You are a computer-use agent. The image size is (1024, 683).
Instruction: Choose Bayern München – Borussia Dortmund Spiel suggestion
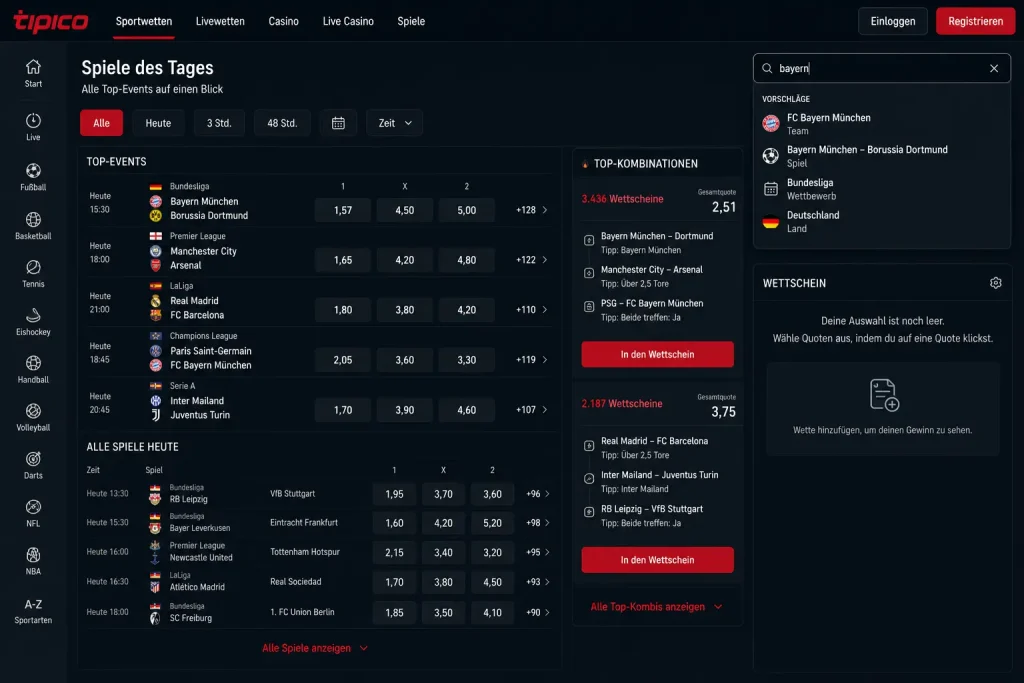click(882, 157)
